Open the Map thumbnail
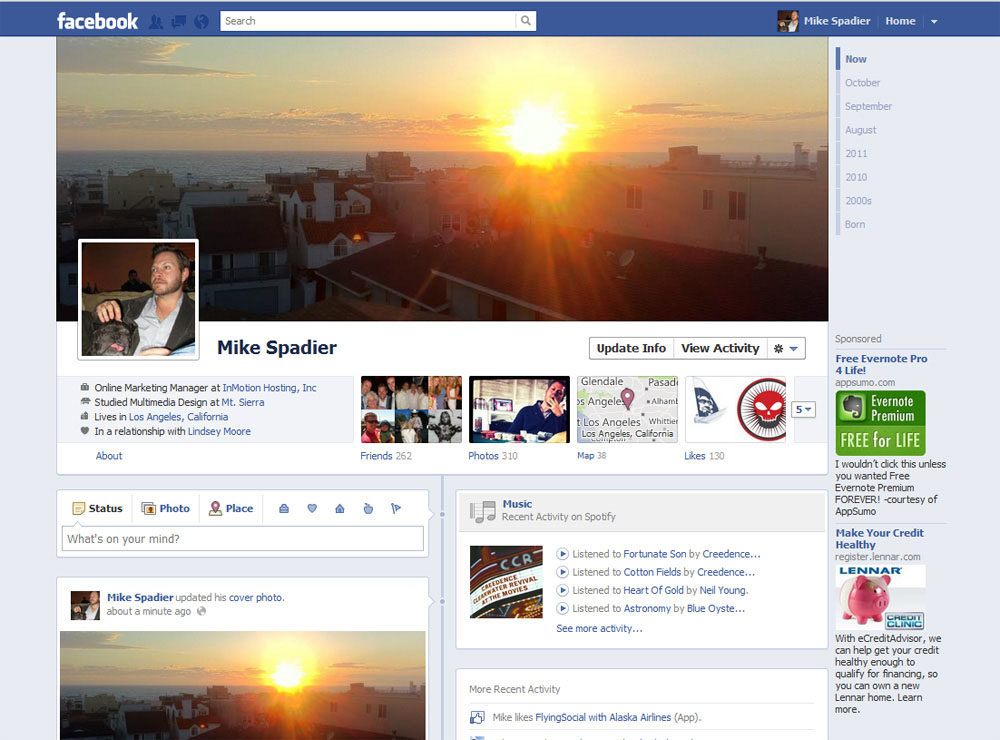The image size is (1000, 740). point(628,410)
